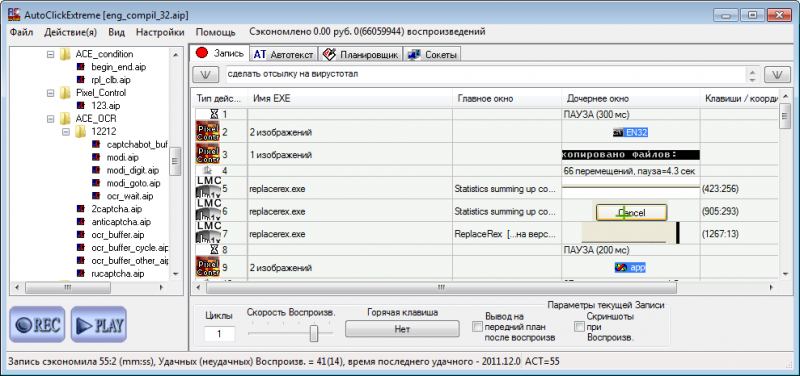The width and height of the screenshot is (800, 376).
Task: Select modi_goto.aip in the tree
Action: point(134,183)
